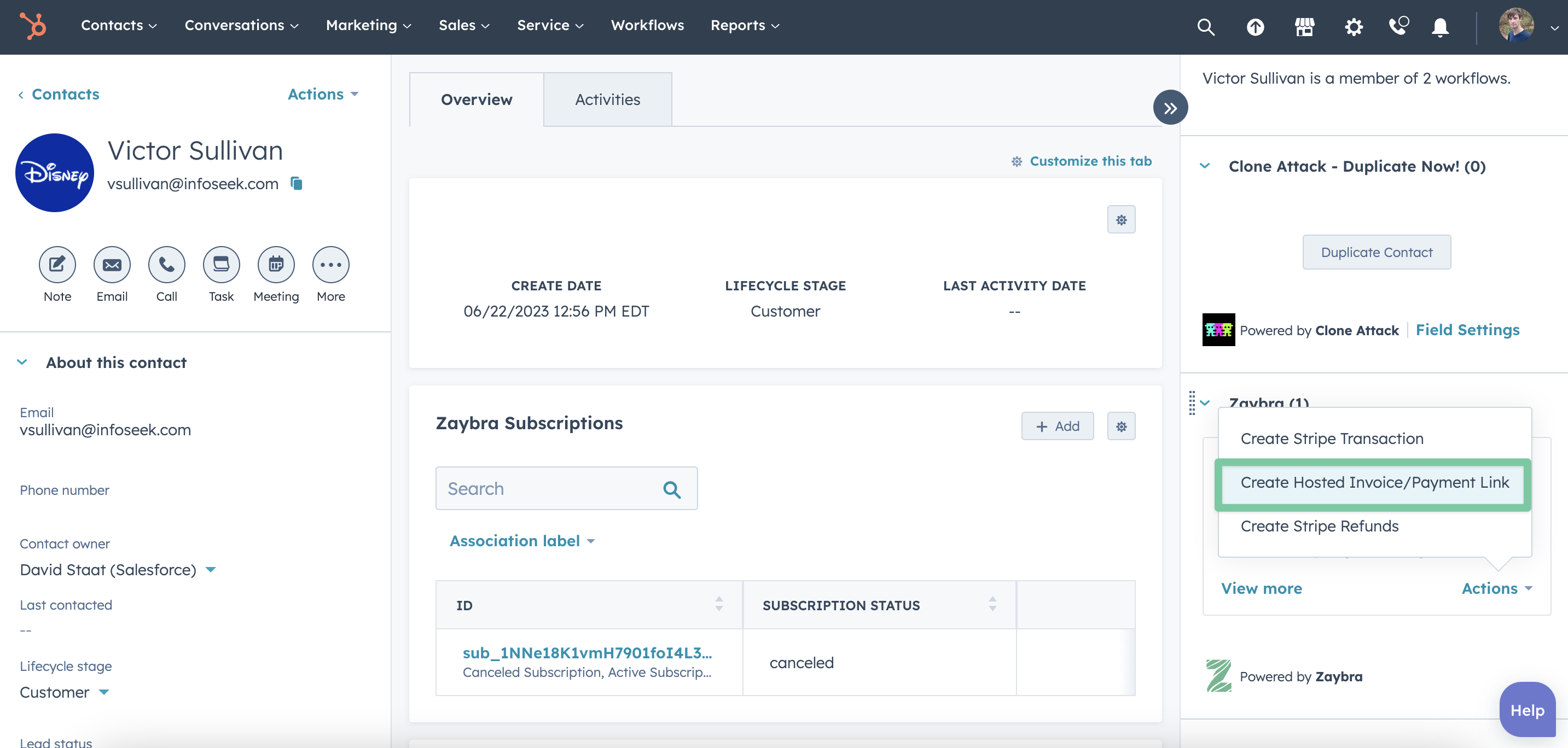Click the Add button in Zaybra Subscriptions
1568x748 pixels.
pyautogui.click(x=1058, y=426)
